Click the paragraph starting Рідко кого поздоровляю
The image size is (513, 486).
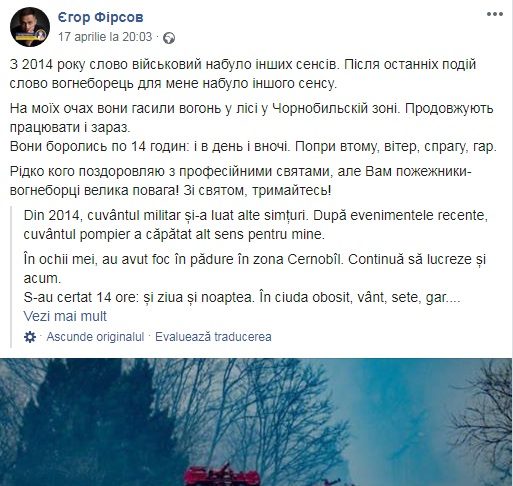[240, 181]
